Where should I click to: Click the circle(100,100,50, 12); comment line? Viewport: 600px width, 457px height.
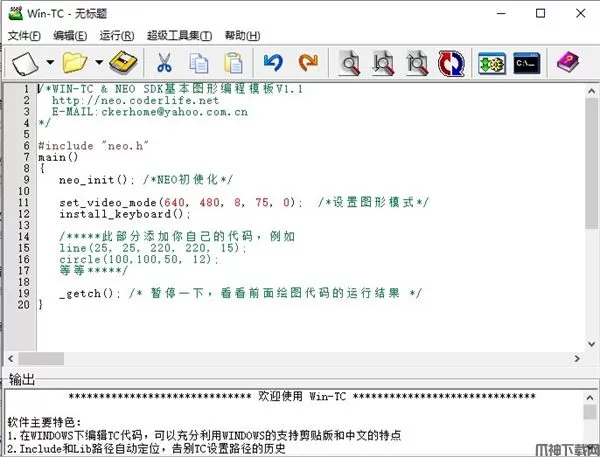139,260
